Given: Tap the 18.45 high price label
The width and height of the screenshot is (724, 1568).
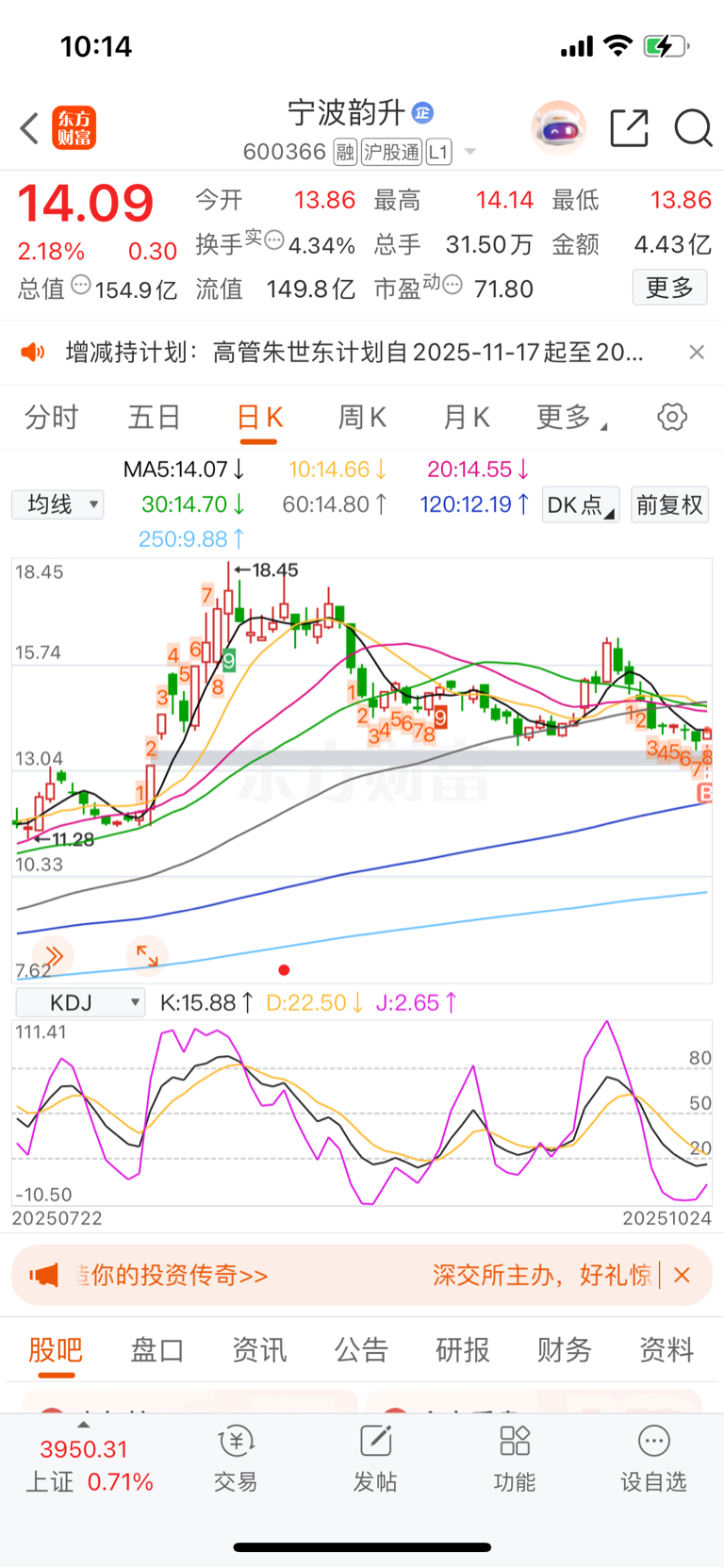Looking at the screenshot, I should click(274, 570).
